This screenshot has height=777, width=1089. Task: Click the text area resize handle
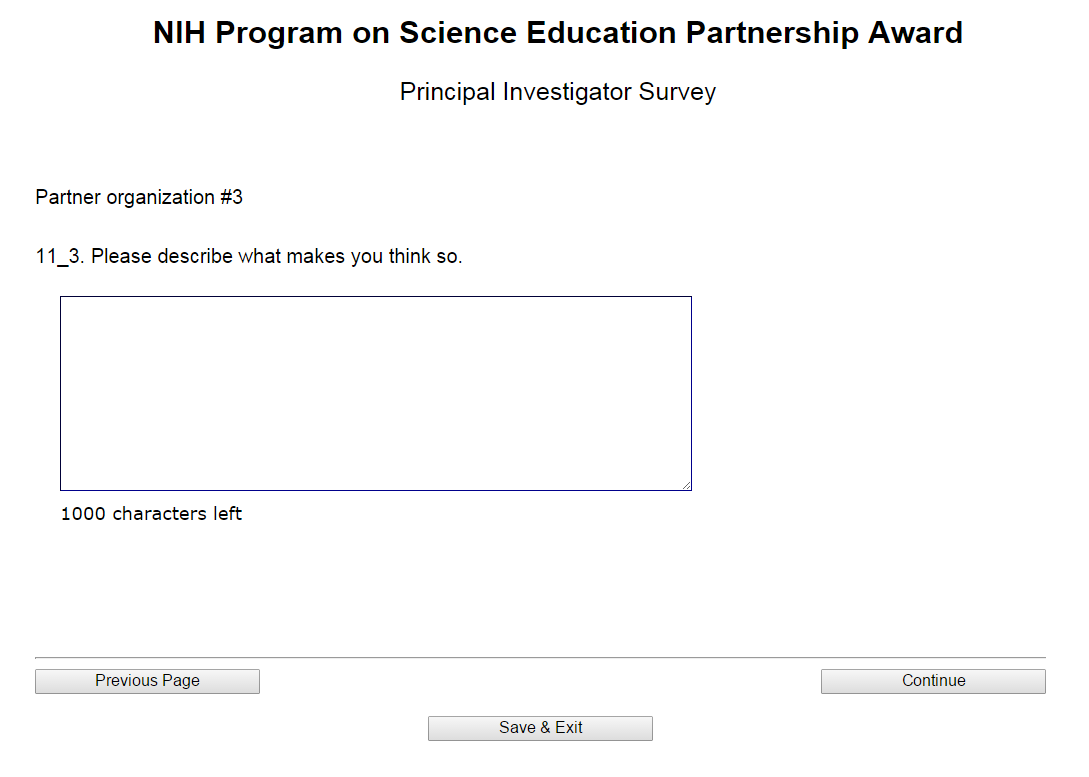686,485
